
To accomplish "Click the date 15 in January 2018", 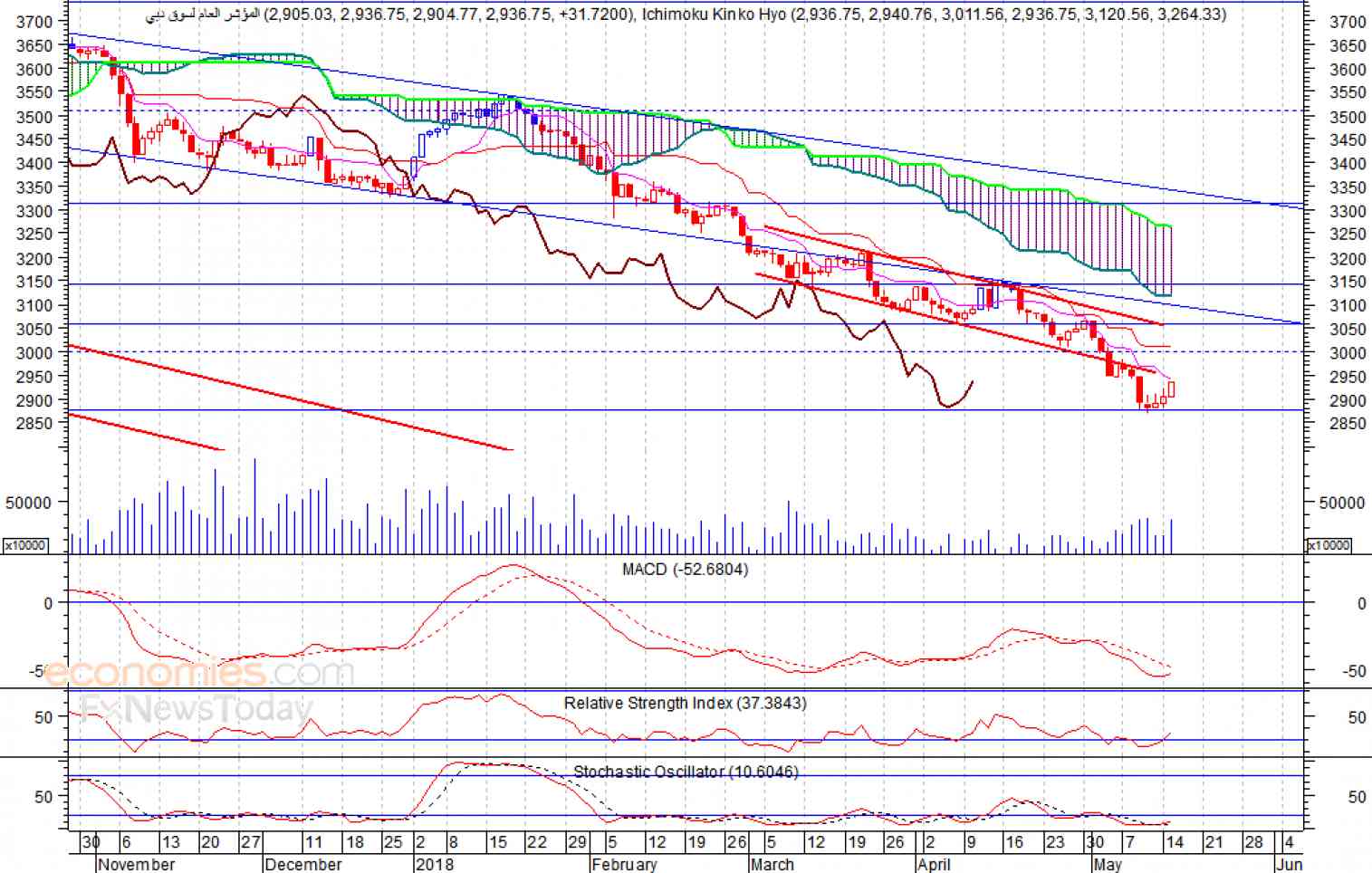I will click(x=497, y=842).
